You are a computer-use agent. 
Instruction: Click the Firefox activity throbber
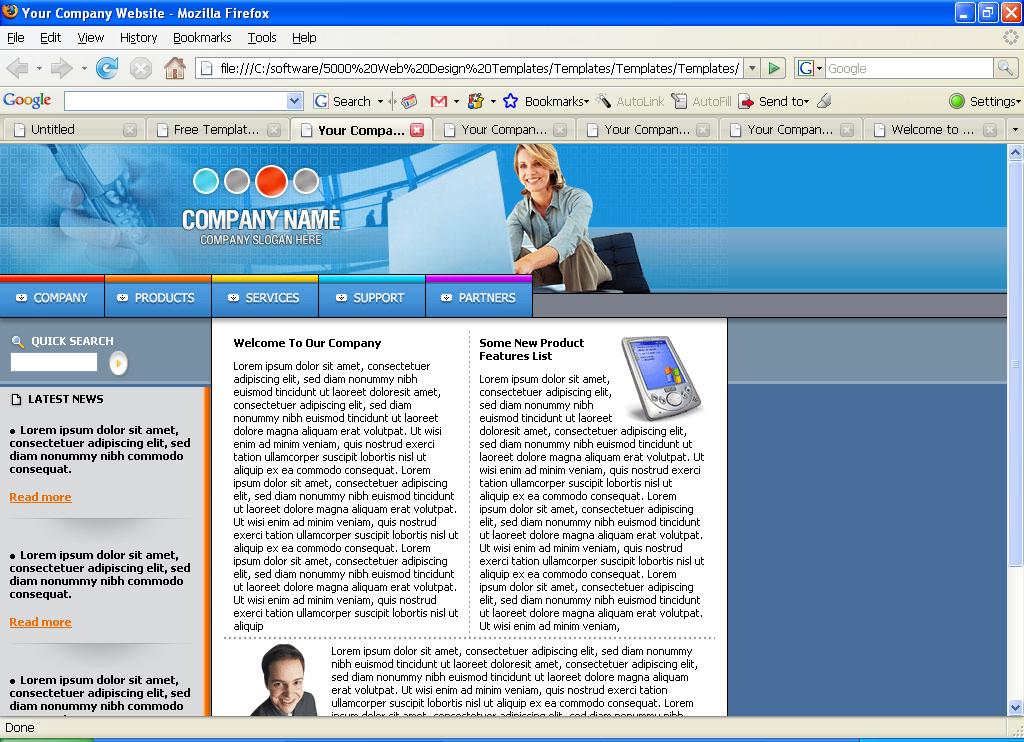(1010, 37)
